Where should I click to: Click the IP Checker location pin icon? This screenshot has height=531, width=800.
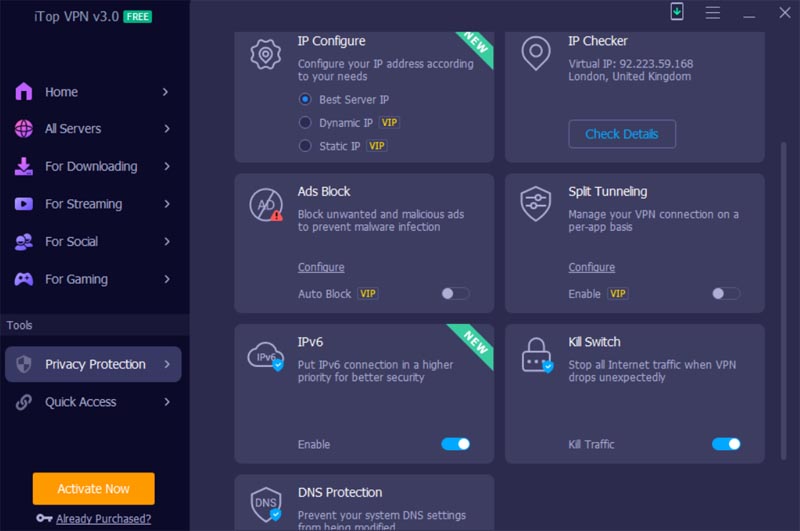[x=536, y=53]
